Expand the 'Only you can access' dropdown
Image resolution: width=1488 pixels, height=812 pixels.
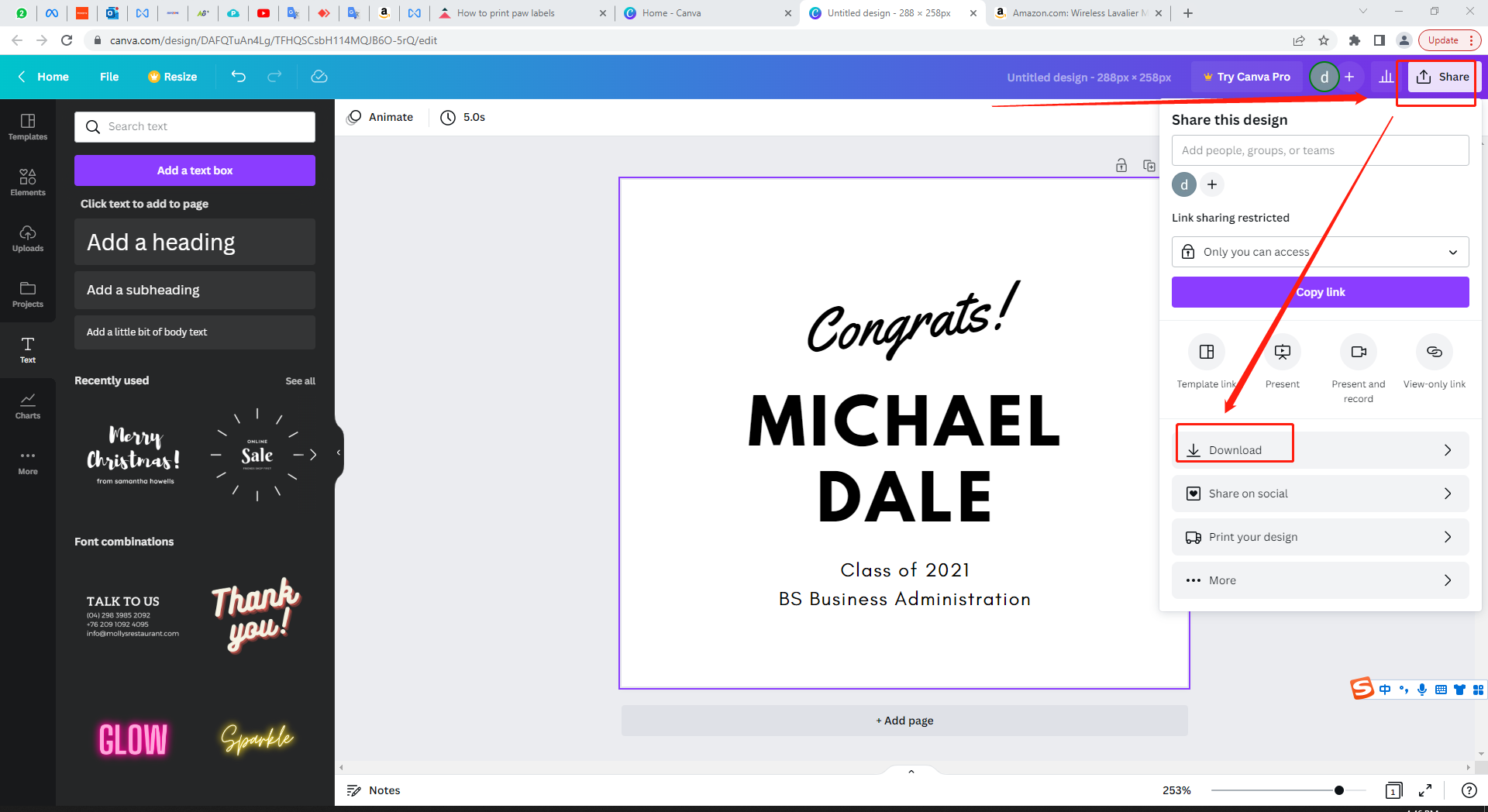[x=1320, y=252]
